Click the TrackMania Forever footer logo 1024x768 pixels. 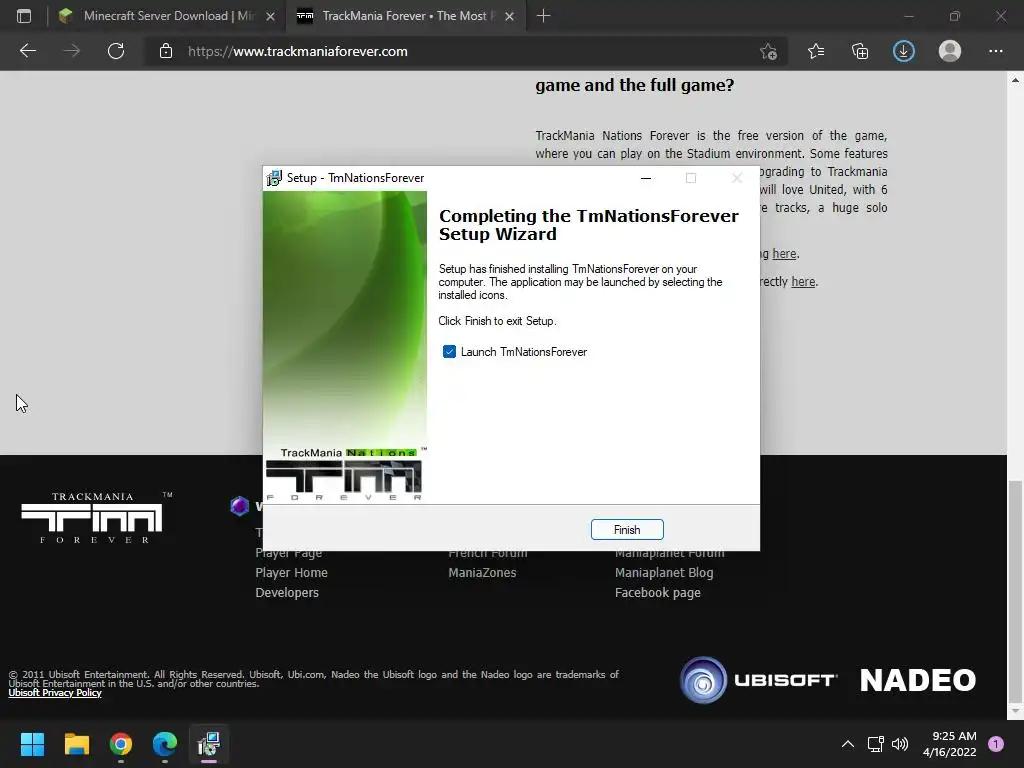tap(95, 518)
